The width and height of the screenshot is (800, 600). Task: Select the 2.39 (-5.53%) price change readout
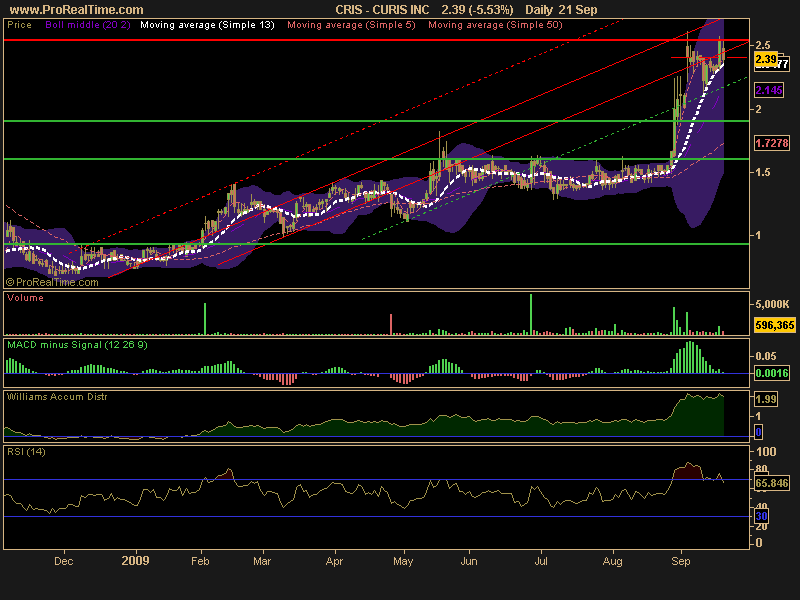coord(477,10)
